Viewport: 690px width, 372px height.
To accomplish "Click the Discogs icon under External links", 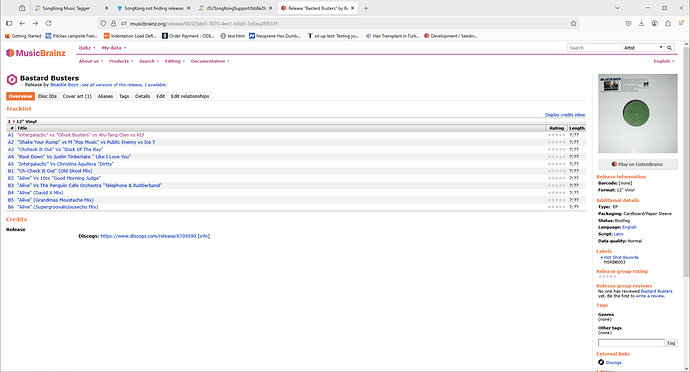I will [601, 362].
